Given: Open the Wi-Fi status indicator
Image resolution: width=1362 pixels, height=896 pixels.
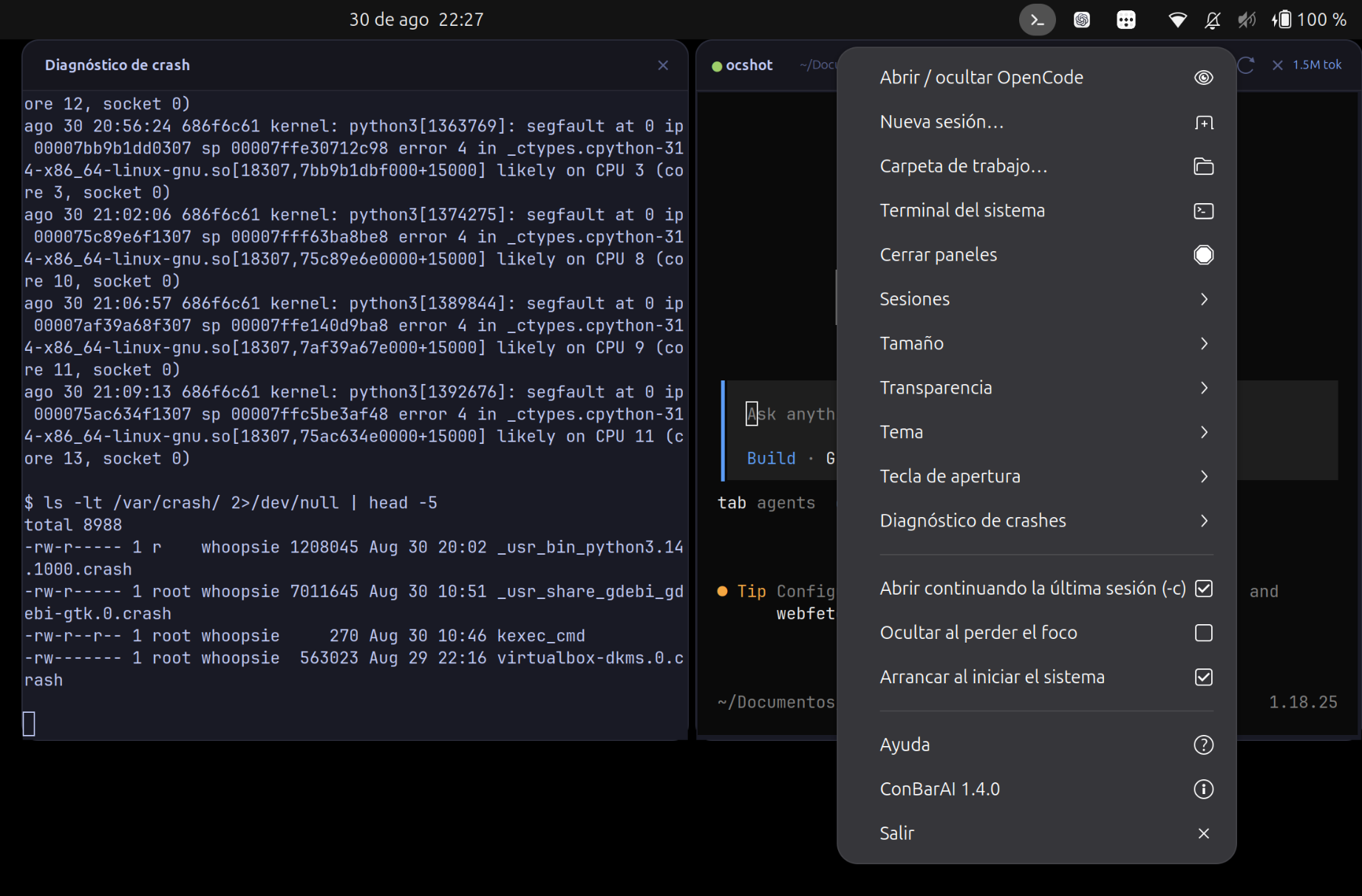Looking at the screenshot, I should (x=1177, y=20).
